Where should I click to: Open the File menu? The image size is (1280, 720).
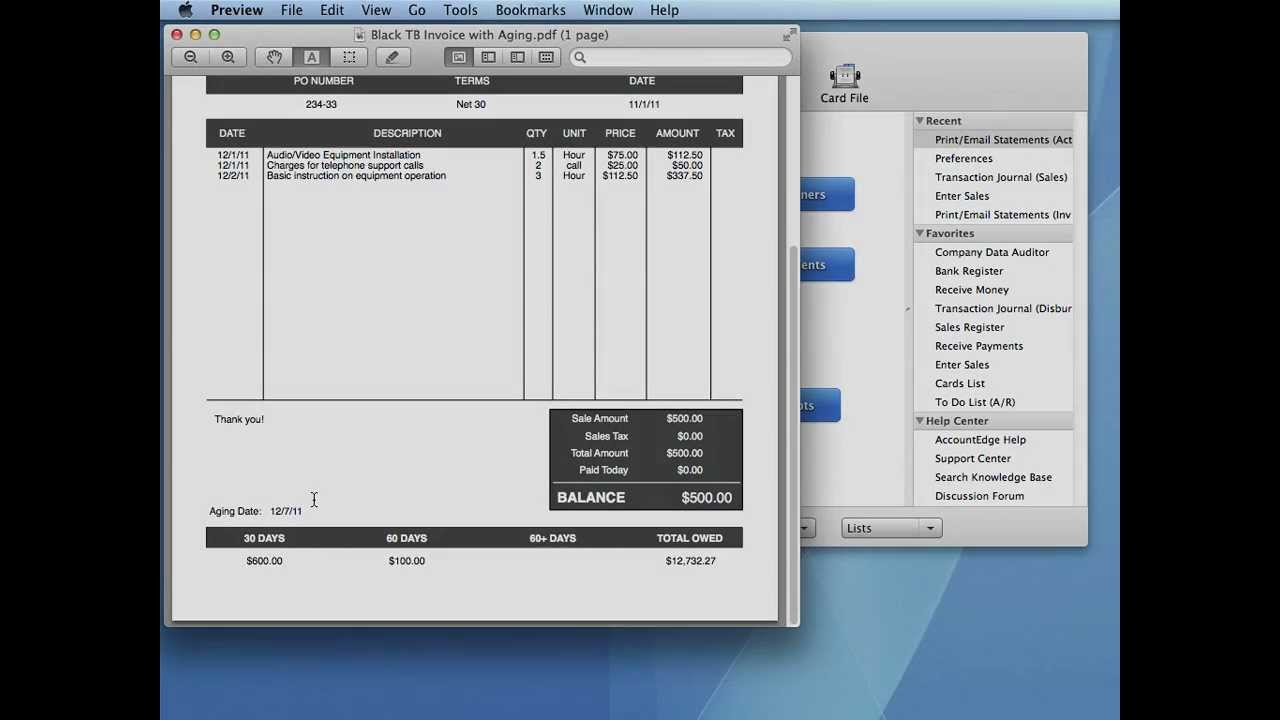pos(292,10)
